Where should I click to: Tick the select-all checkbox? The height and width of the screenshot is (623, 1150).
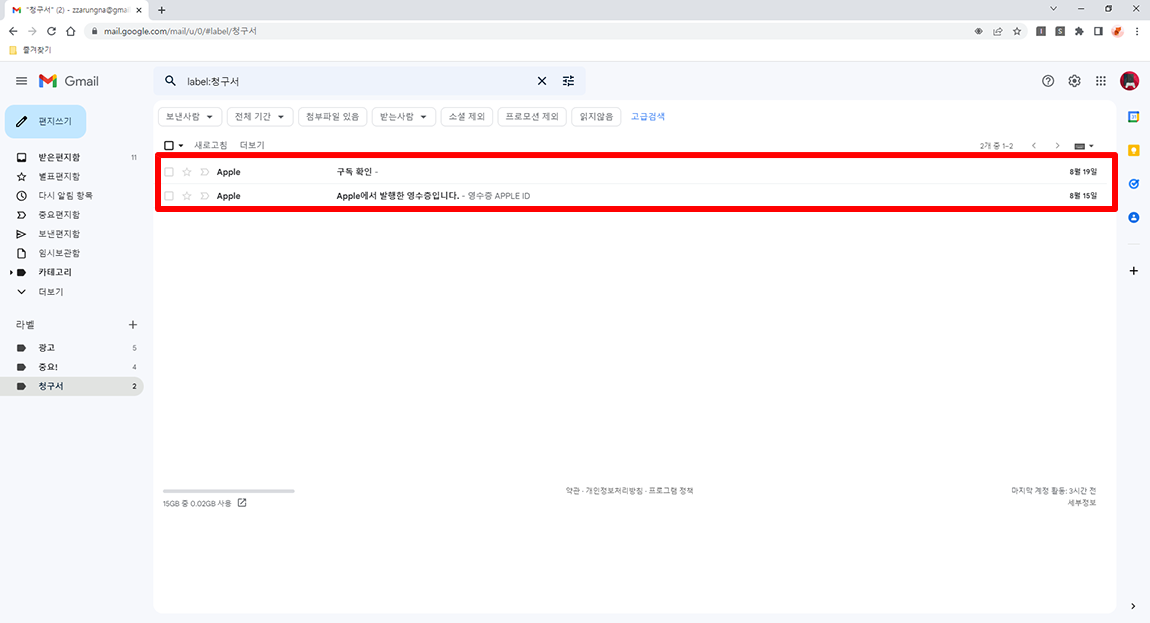pos(169,145)
